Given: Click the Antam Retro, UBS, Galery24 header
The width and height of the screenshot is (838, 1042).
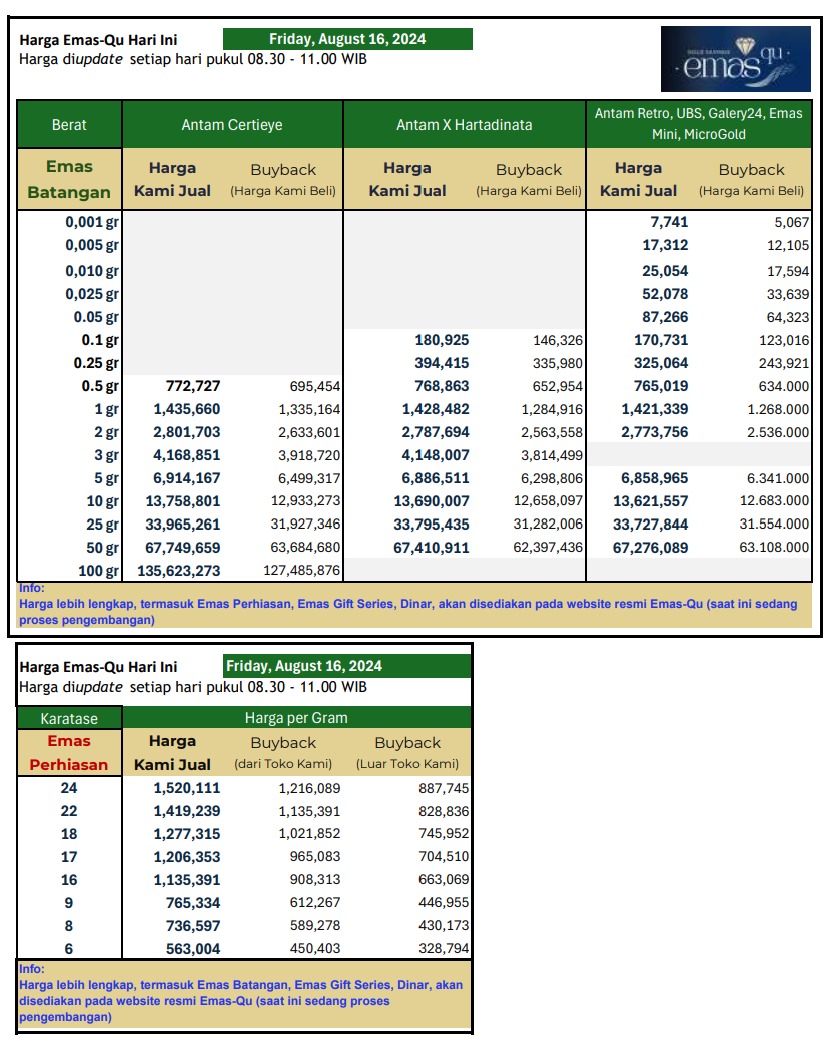Looking at the screenshot, I should (698, 124).
